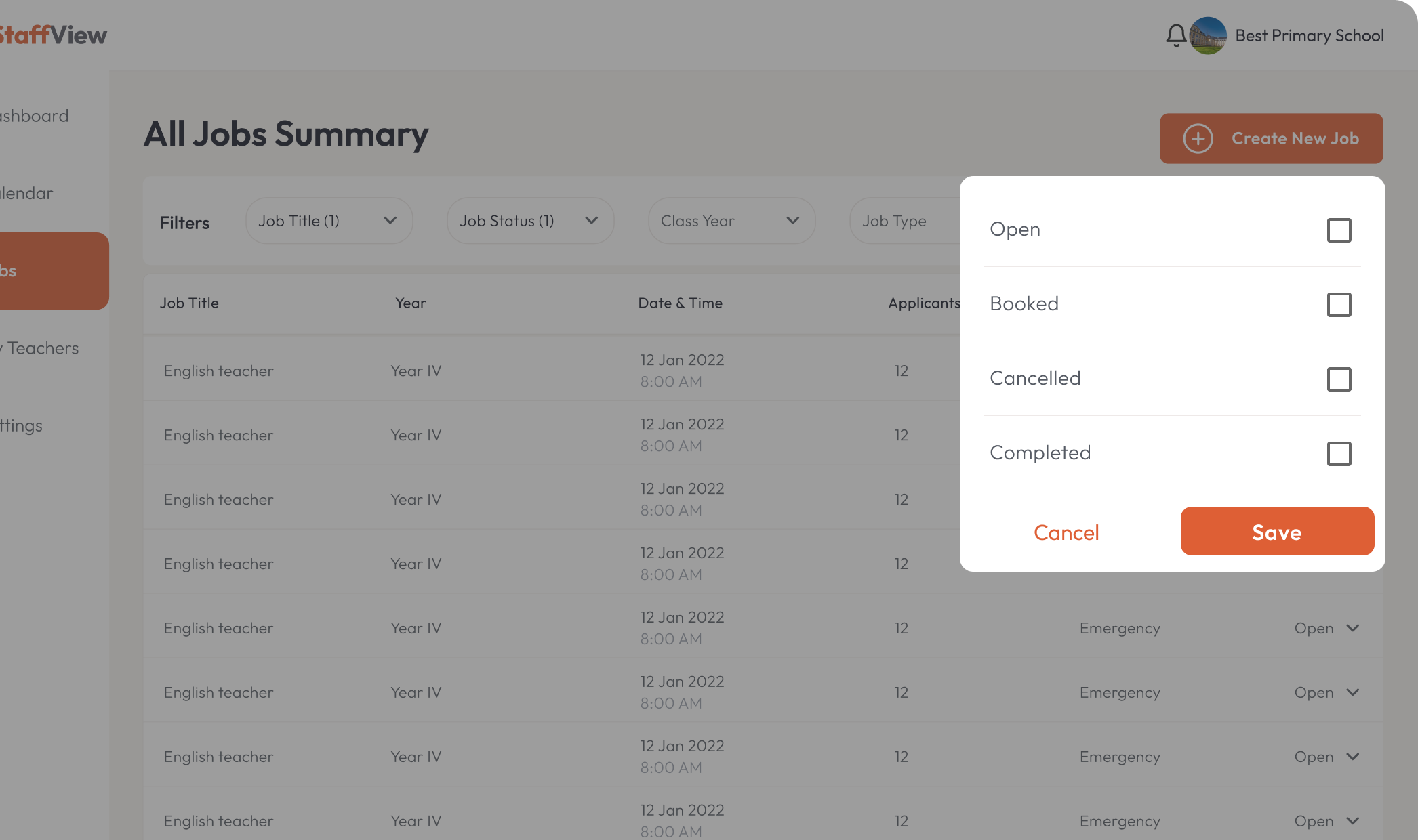Go to Dashboard in the sidebar
Image resolution: width=1418 pixels, height=840 pixels.
coord(35,116)
